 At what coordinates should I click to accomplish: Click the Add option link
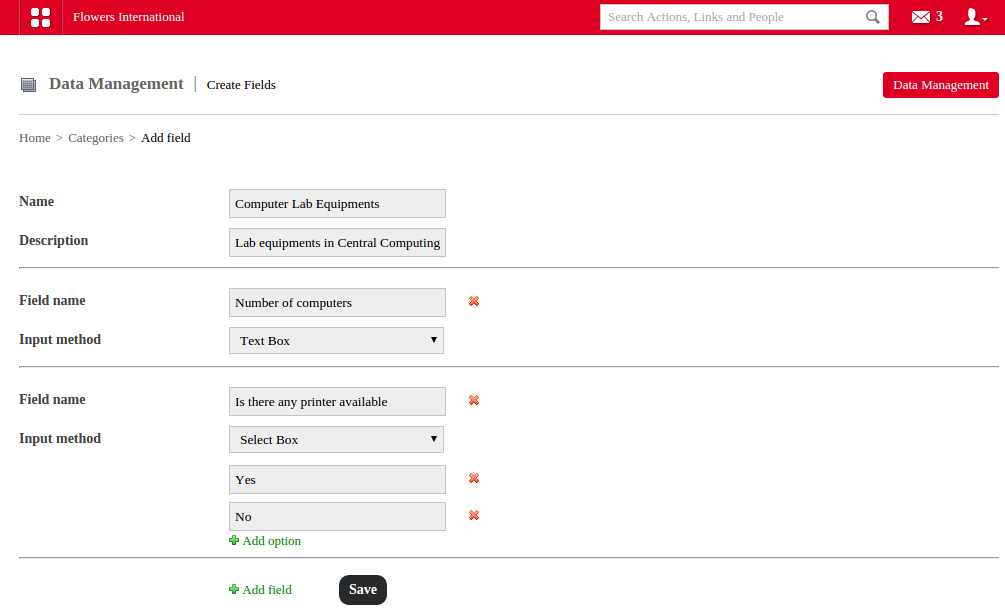point(271,541)
